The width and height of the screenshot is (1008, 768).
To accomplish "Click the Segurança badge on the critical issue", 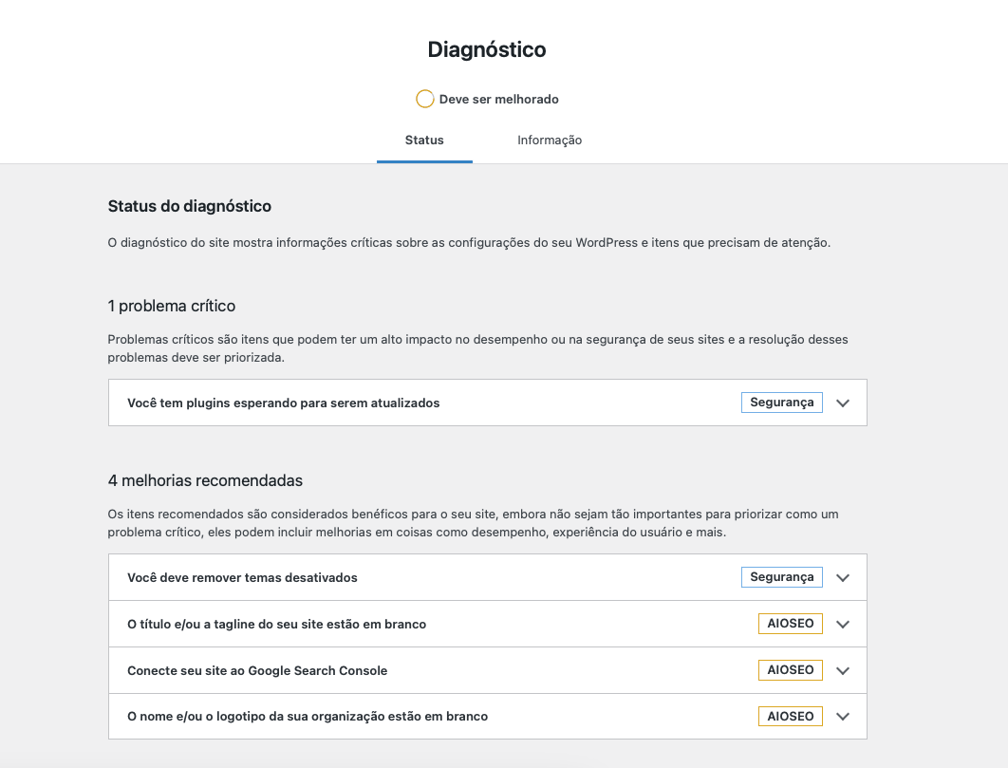I will pos(781,402).
